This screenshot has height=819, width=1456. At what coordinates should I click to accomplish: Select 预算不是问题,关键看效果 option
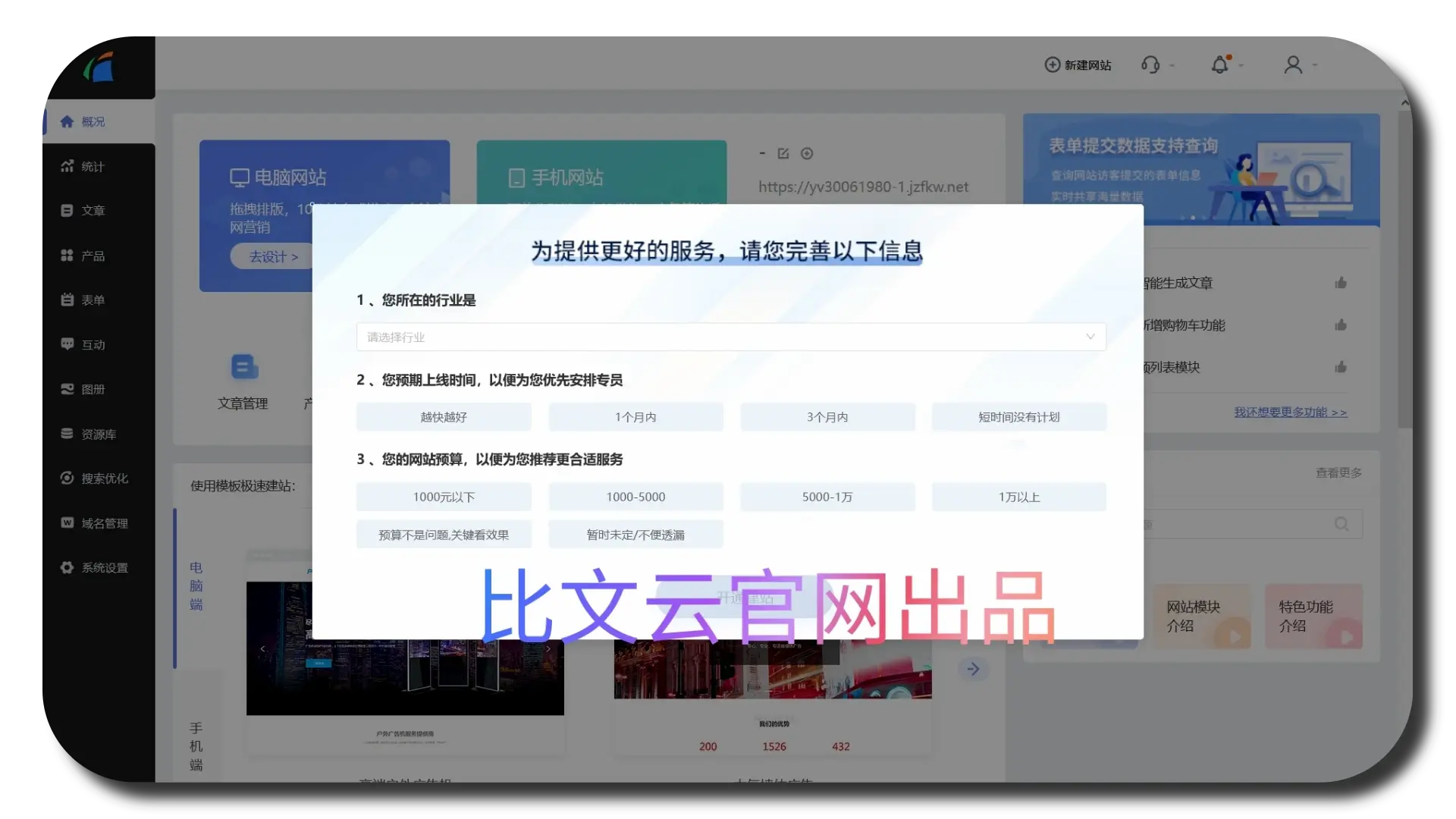pyautogui.click(x=444, y=535)
